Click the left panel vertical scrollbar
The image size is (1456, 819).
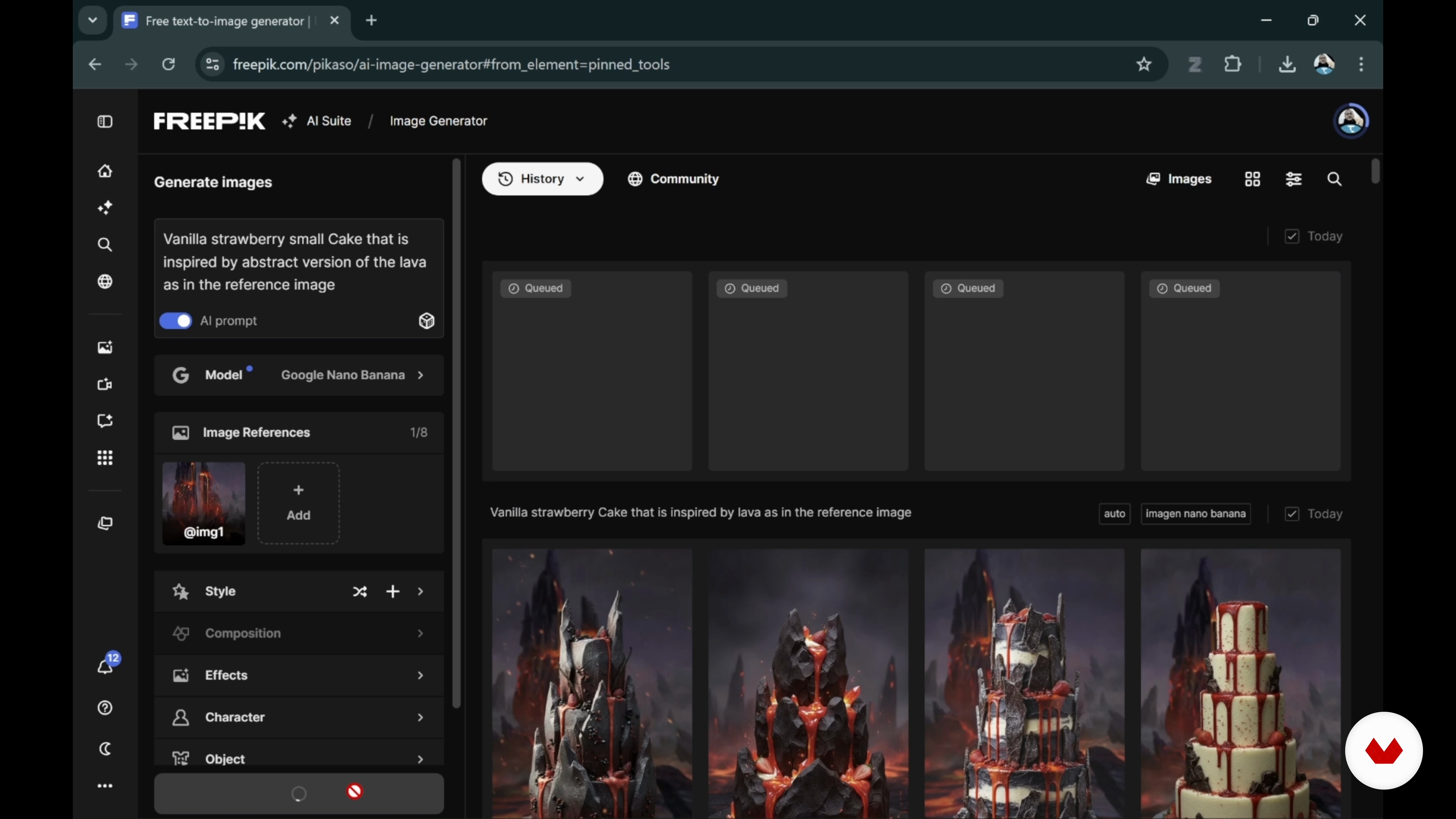456,433
